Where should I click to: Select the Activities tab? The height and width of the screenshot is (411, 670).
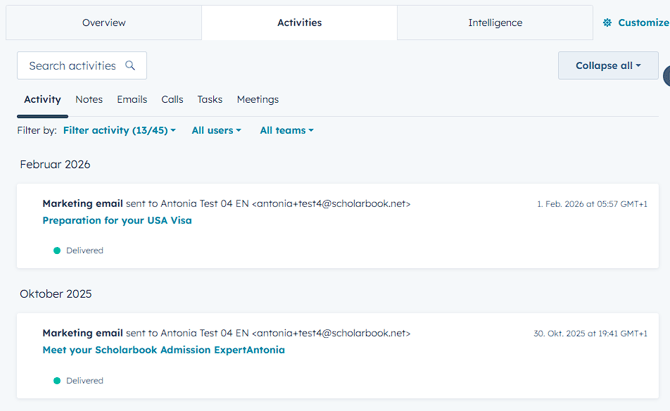(300, 23)
